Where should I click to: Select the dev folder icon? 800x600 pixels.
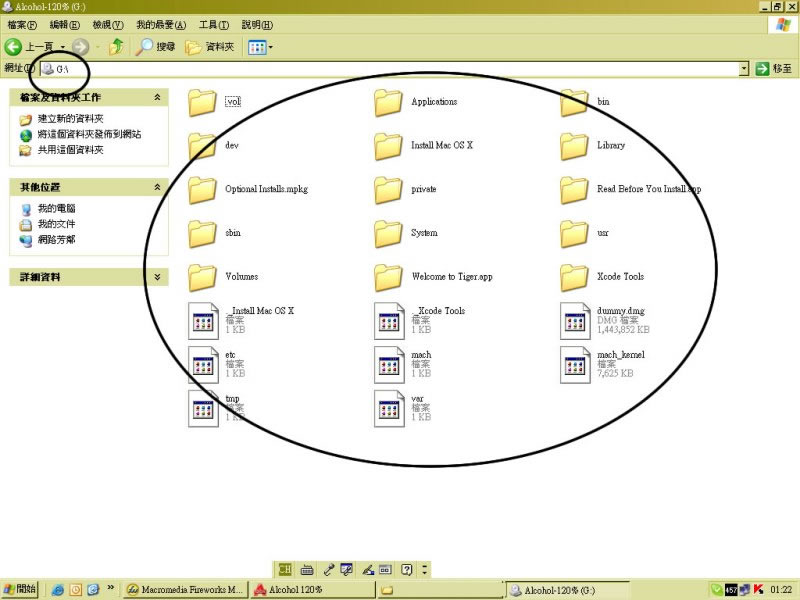[202, 146]
